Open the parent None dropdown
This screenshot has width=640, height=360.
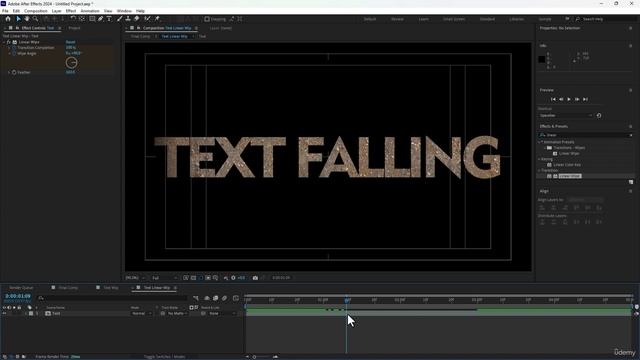pos(222,313)
